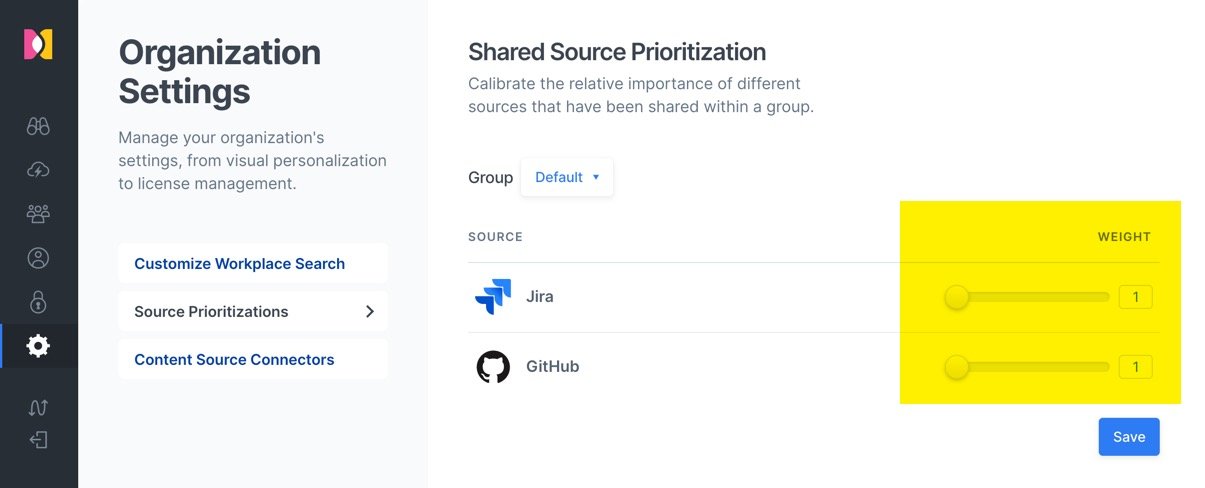
Task: Click the Jira source logo
Action: 493,297
